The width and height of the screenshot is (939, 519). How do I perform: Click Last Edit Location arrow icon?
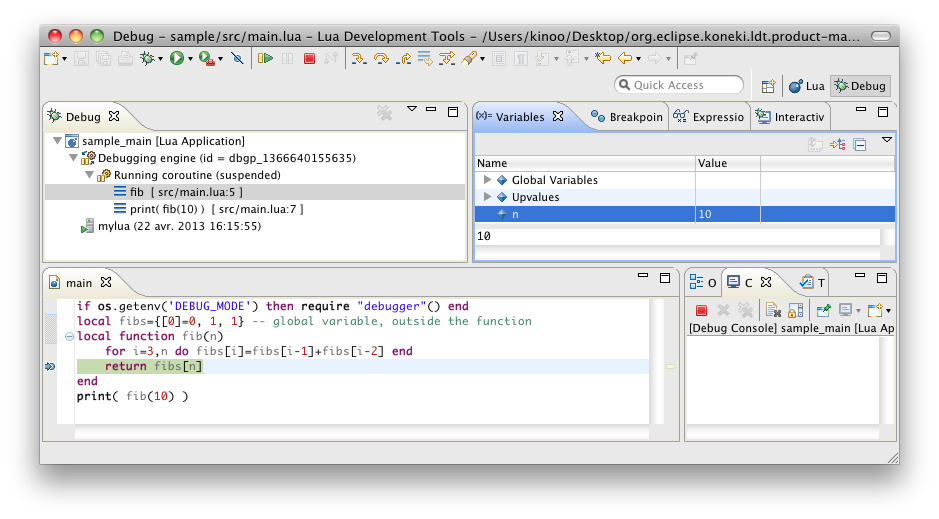point(603,59)
